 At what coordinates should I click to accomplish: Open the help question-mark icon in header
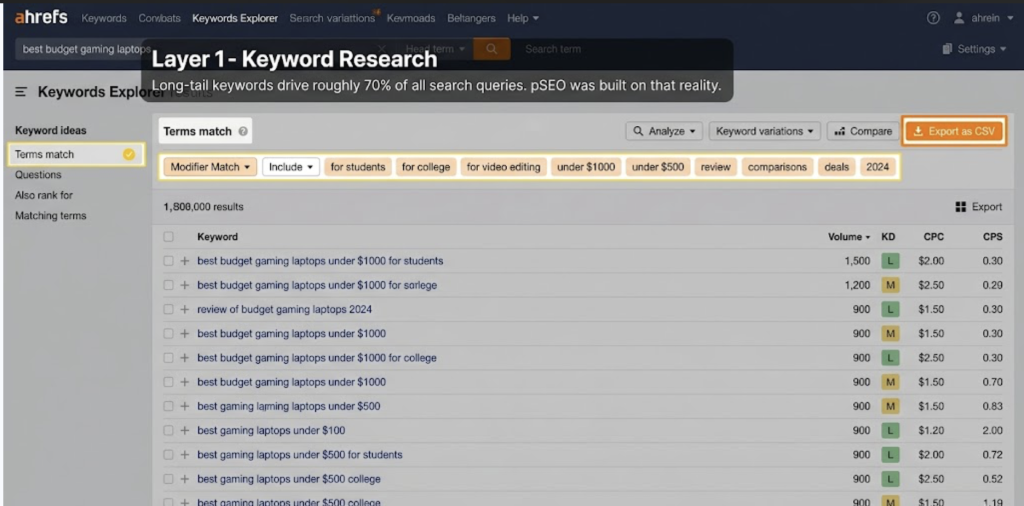[933, 18]
